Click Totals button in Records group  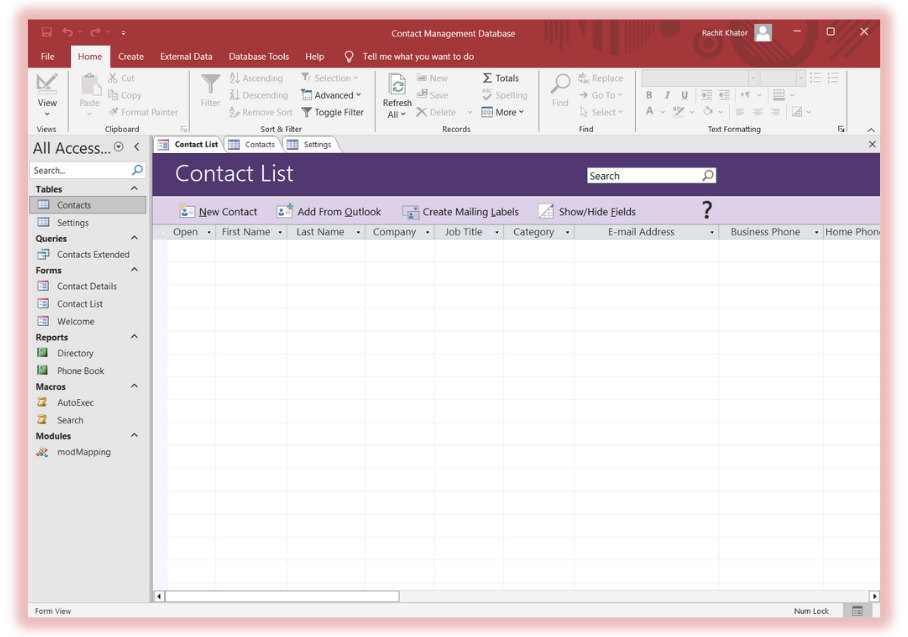click(x=501, y=78)
